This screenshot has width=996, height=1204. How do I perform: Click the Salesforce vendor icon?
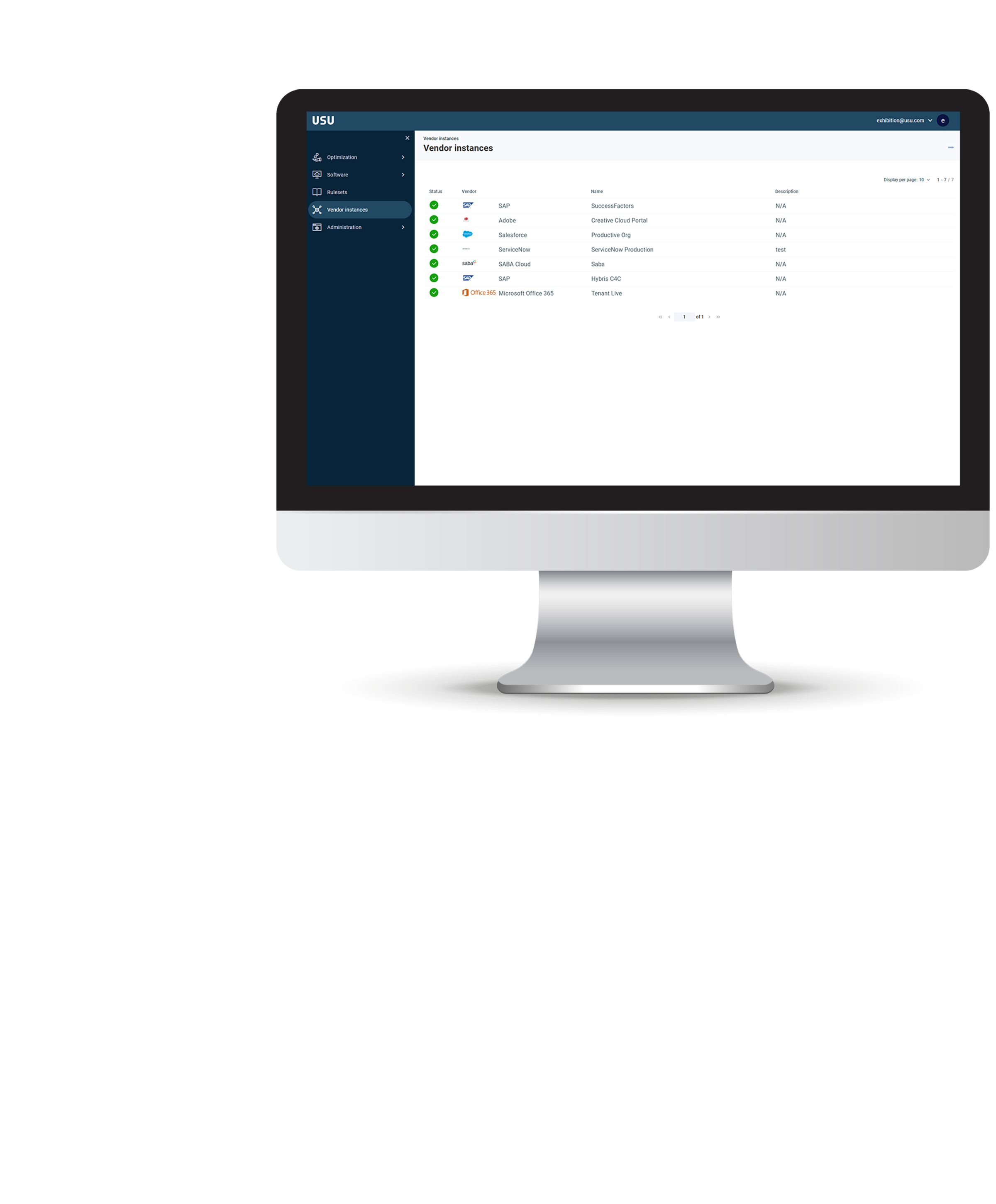466,234
